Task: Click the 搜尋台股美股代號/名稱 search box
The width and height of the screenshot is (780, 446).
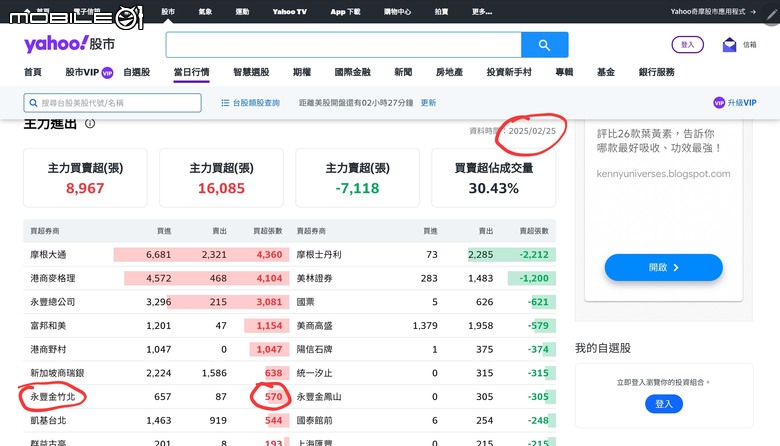Action: (112, 103)
